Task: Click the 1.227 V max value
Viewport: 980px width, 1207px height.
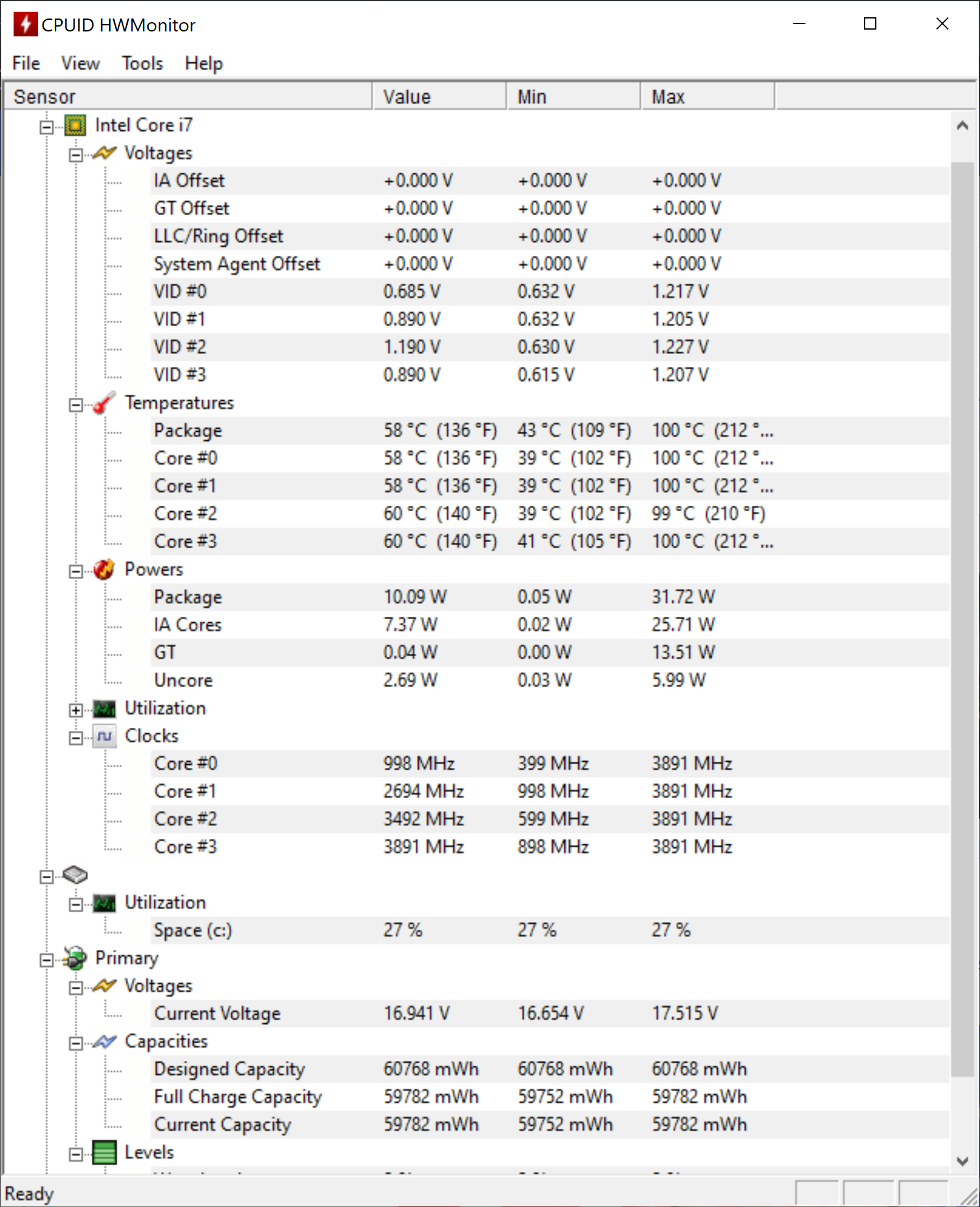Action: (680, 347)
